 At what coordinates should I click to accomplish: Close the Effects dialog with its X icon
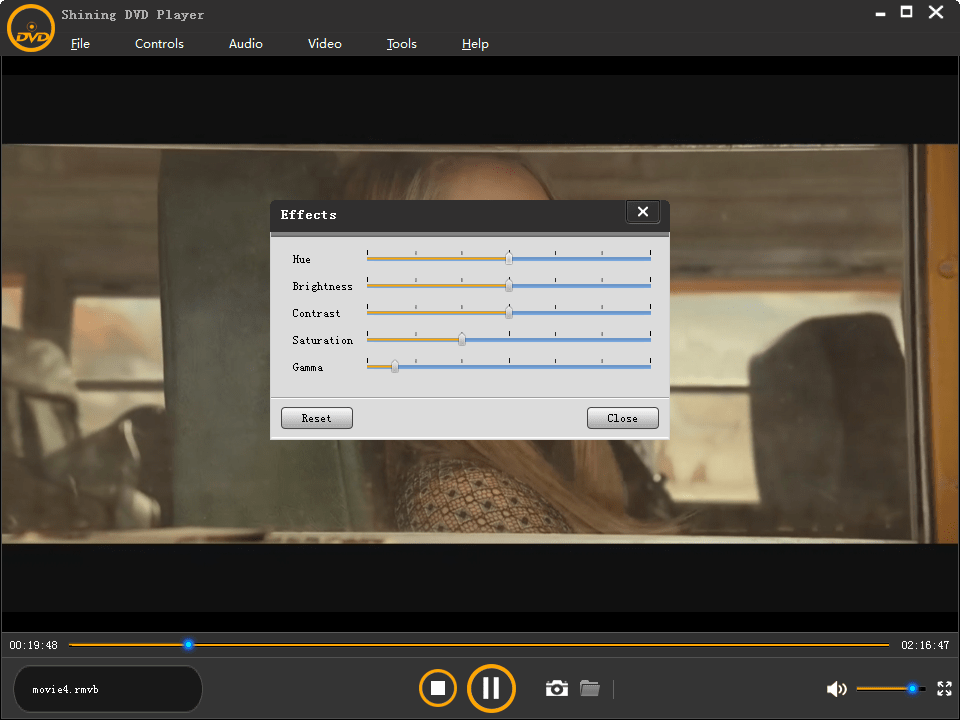(642, 211)
